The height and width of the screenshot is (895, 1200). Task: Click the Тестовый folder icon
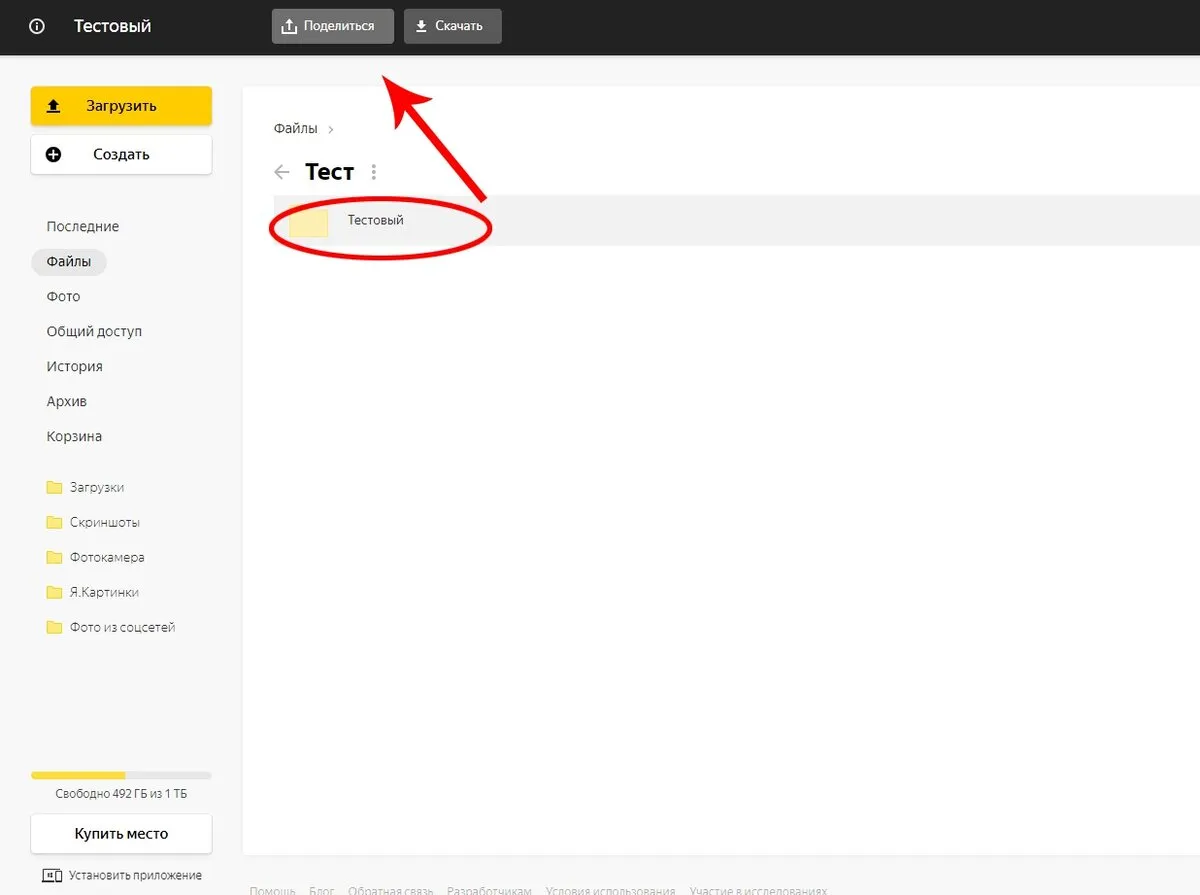309,222
